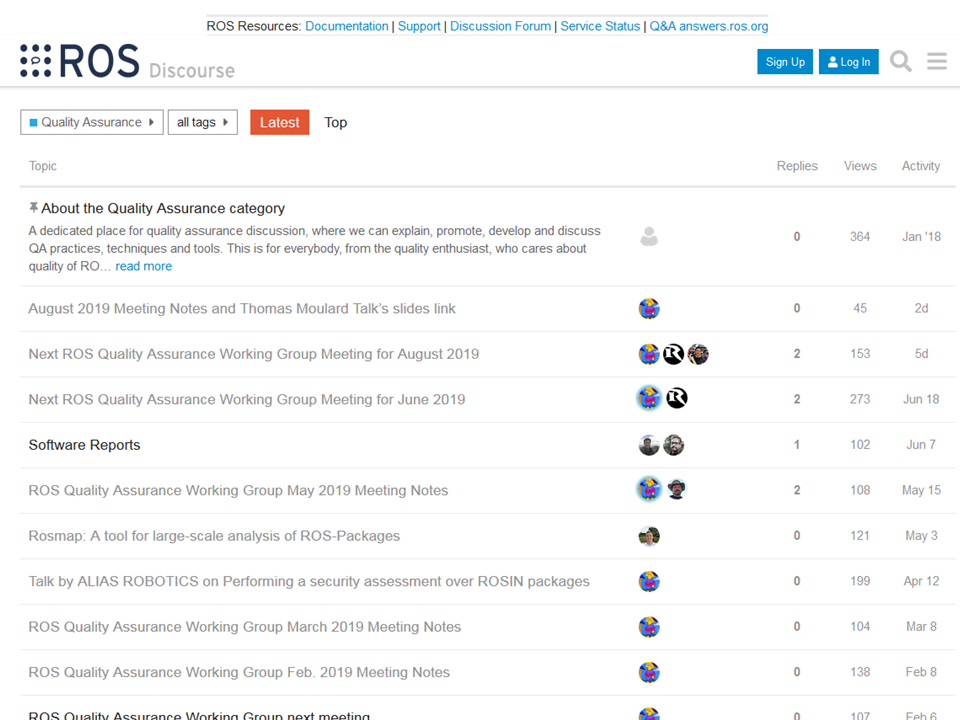This screenshot has width=960, height=720.
Task: Click the Jun 18 activity date
Action: click(x=921, y=399)
